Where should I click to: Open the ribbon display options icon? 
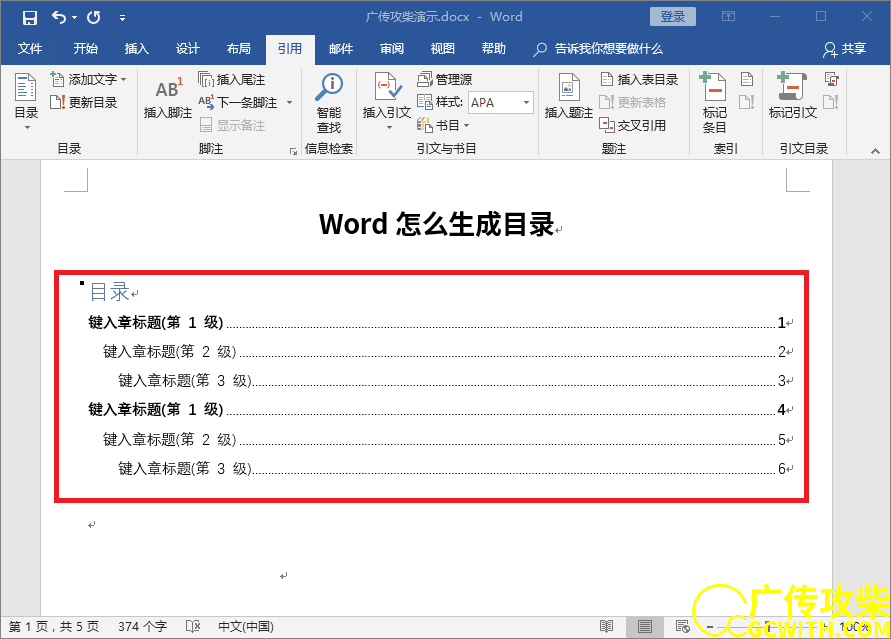click(728, 16)
